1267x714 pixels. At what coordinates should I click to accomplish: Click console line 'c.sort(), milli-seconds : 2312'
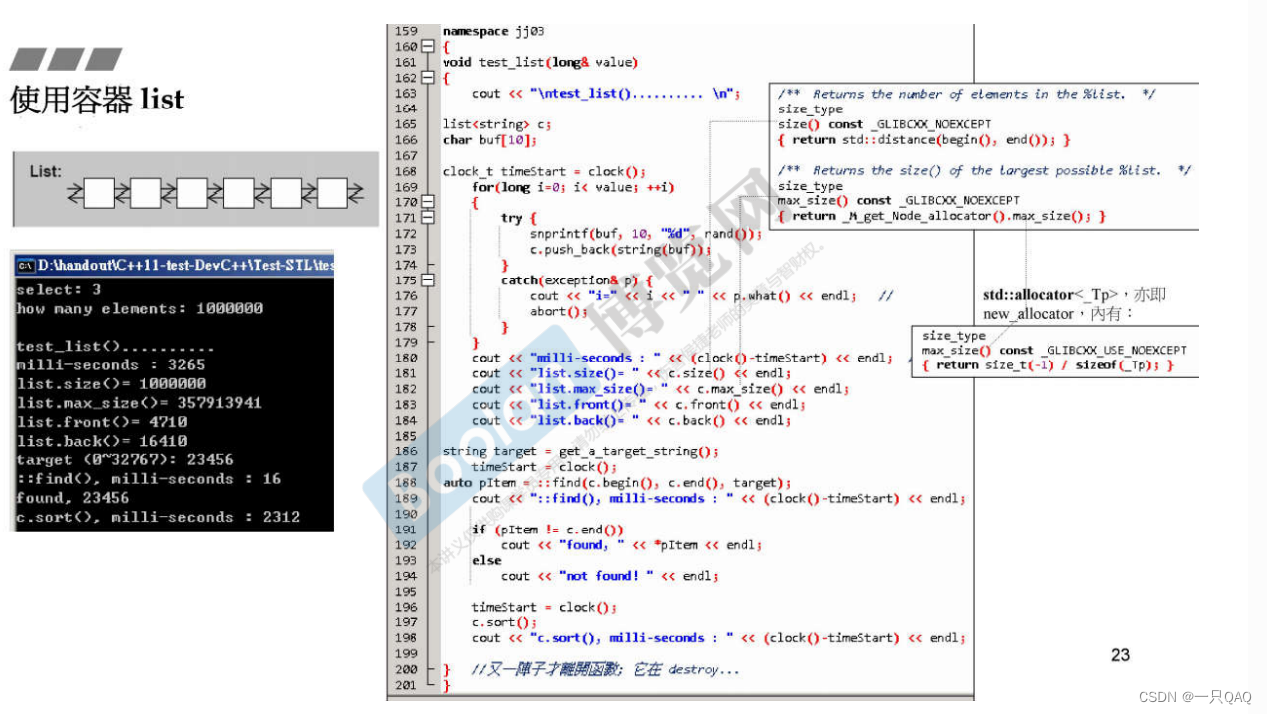(158, 517)
